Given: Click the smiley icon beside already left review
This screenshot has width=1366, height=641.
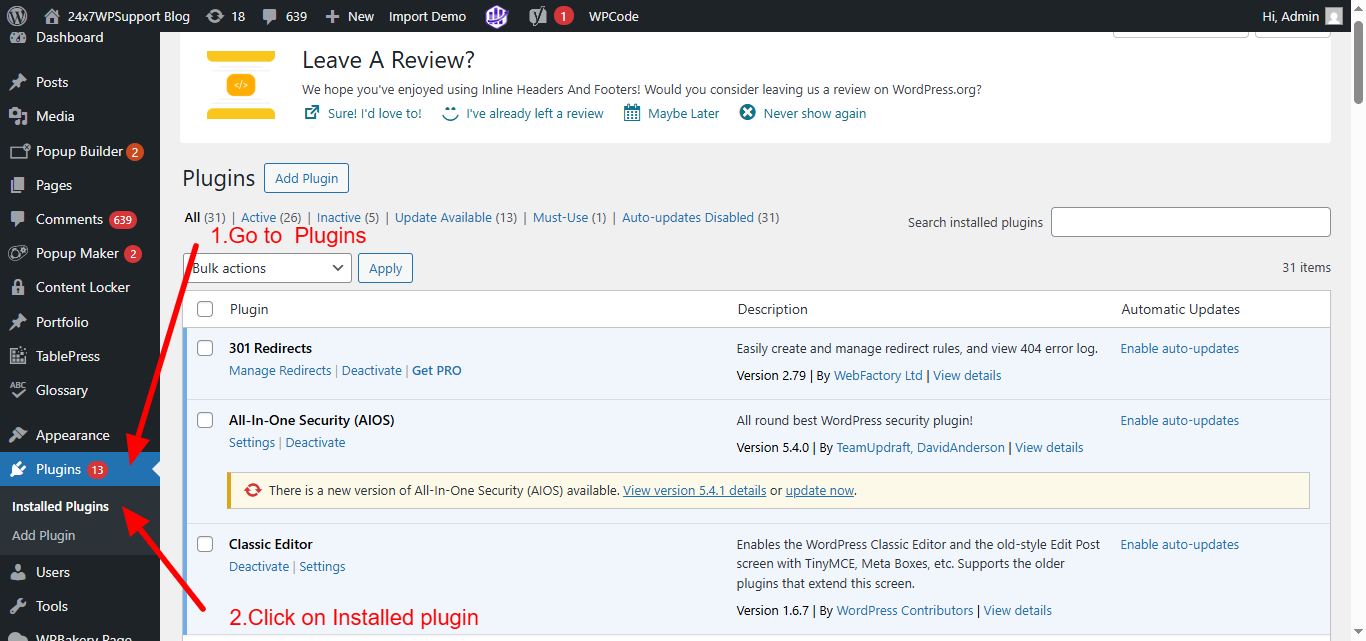Looking at the screenshot, I should pos(450,113).
